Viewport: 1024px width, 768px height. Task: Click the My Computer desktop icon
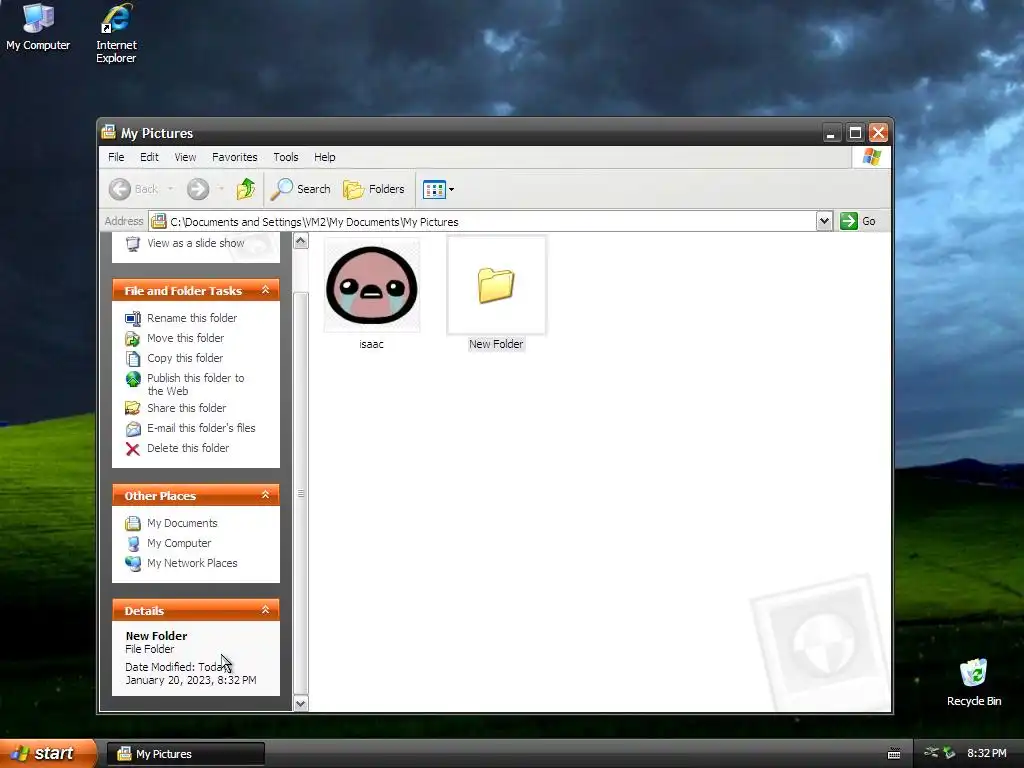(38, 27)
